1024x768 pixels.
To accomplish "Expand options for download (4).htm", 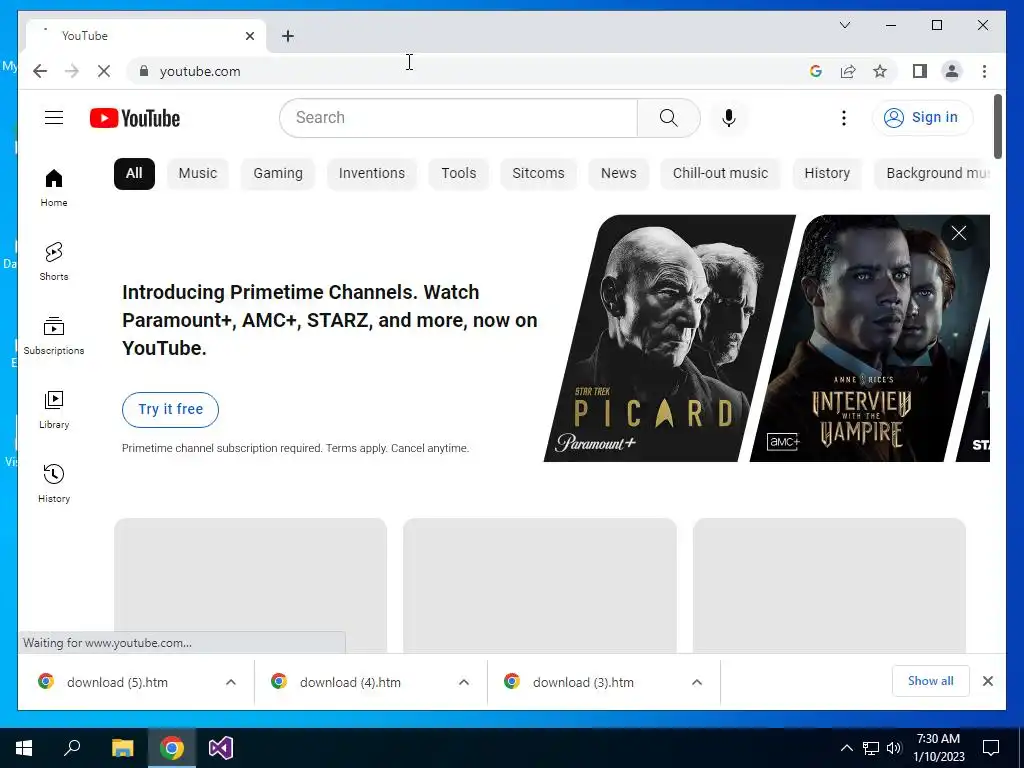I will point(464,682).
